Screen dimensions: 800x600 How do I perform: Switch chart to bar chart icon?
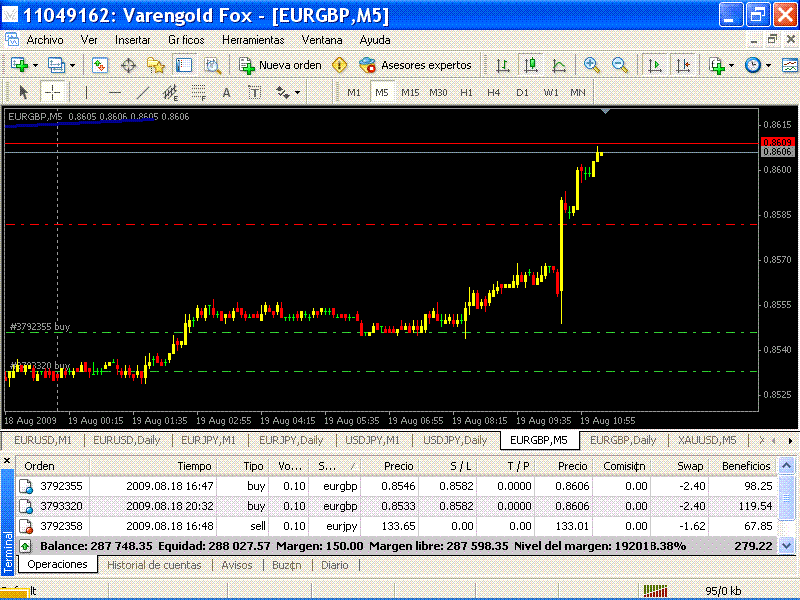(503, 65)
